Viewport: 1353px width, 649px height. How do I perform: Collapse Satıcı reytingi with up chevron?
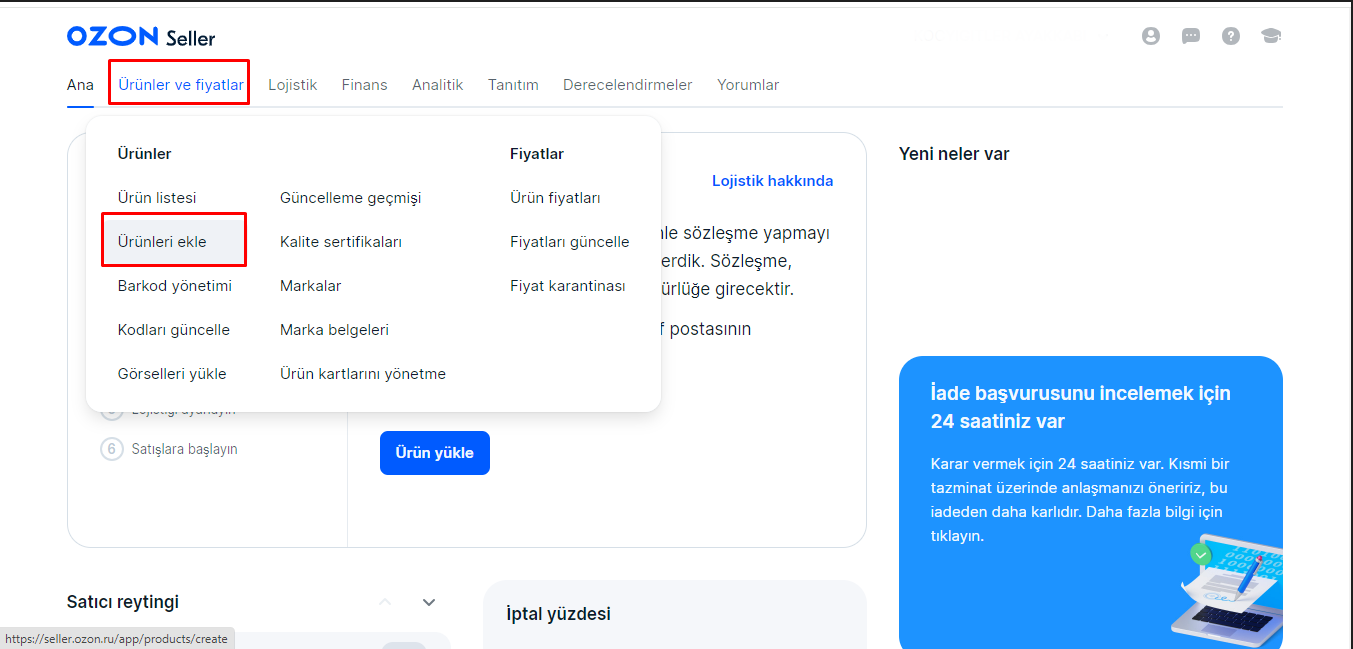(x=385, y=602)
